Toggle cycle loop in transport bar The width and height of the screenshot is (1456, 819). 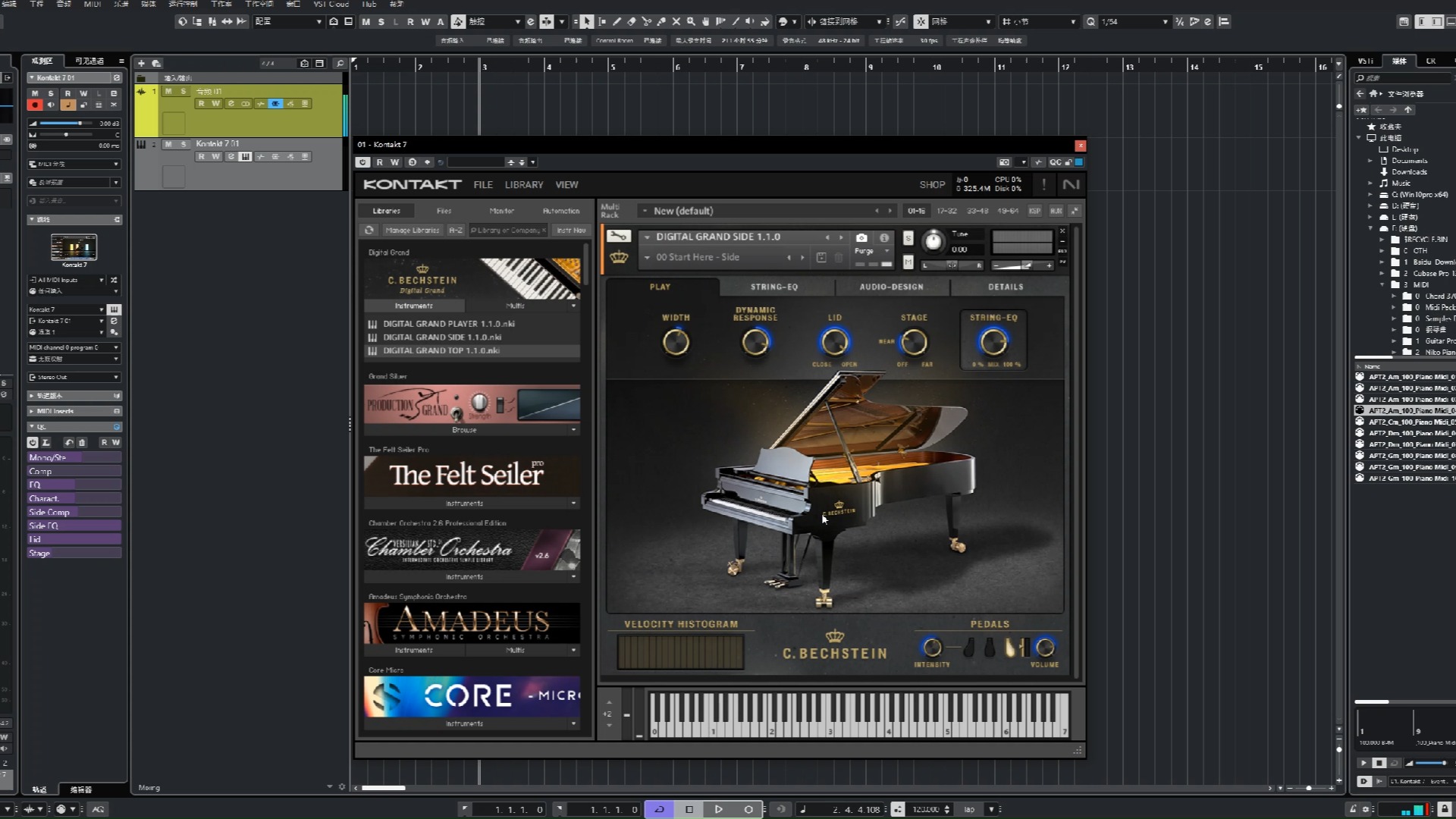[659, 809]
